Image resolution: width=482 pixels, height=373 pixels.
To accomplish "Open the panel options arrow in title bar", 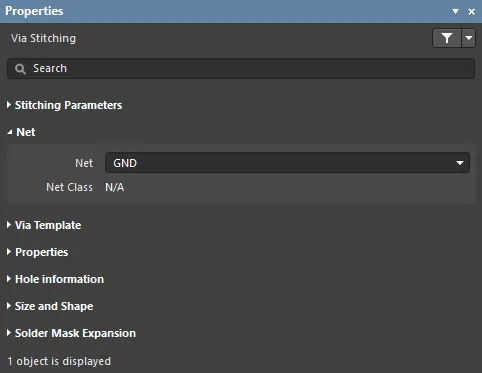I will pyautogui.click(x=455, y=11).
